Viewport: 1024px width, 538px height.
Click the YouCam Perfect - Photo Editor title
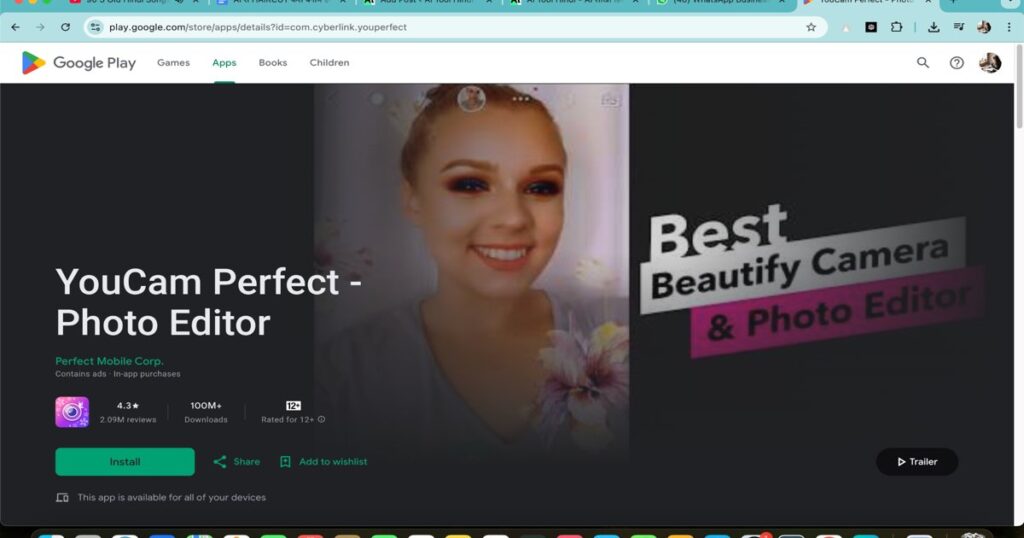click(x=208, y=302)
